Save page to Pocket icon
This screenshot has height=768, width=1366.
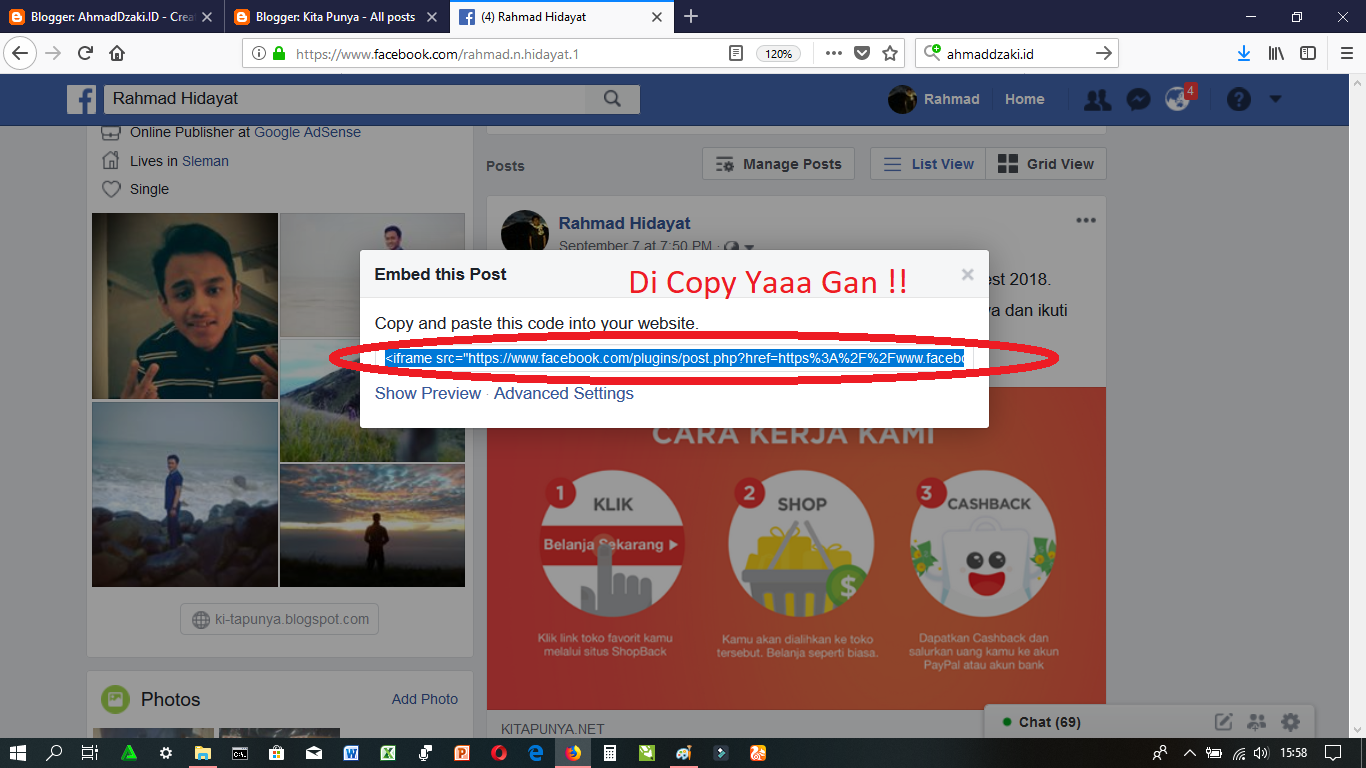pyautogui.click(x=861, y=53)
